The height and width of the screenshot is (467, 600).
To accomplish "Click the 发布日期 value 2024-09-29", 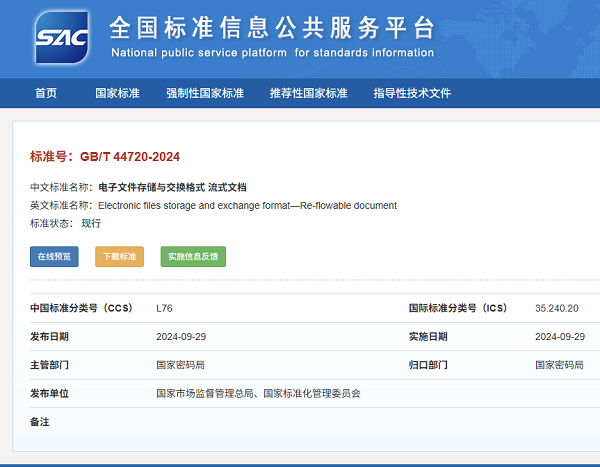I will pos(180,337).
